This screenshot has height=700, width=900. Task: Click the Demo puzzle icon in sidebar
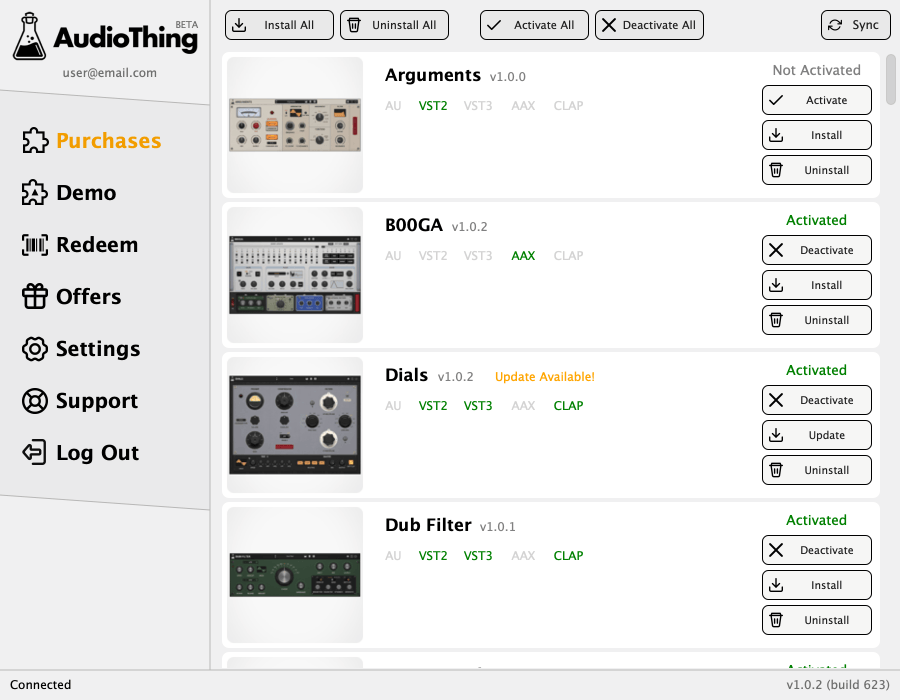point(35,193)
